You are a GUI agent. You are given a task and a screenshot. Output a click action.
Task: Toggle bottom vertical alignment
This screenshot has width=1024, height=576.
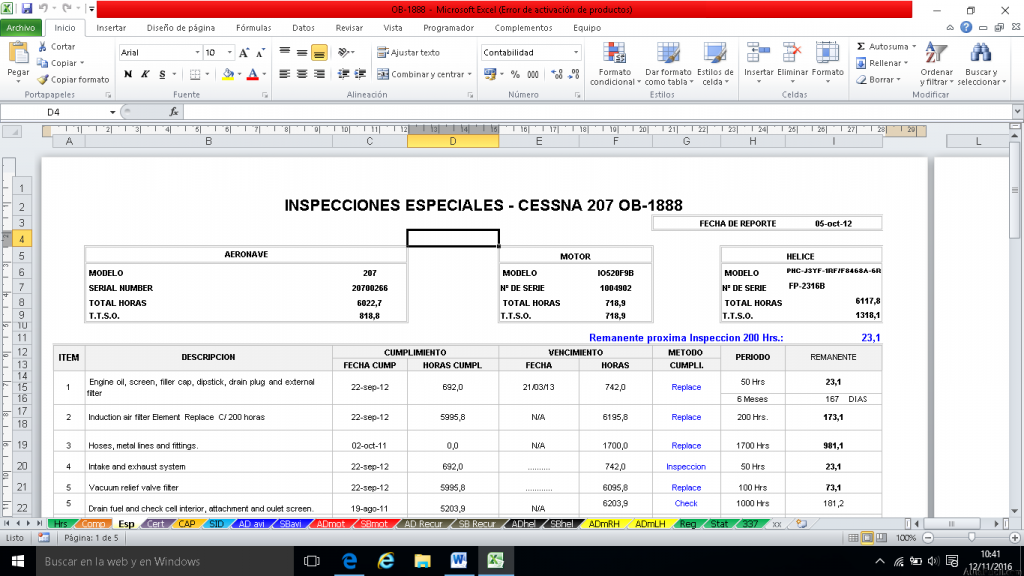coord(319,53)
